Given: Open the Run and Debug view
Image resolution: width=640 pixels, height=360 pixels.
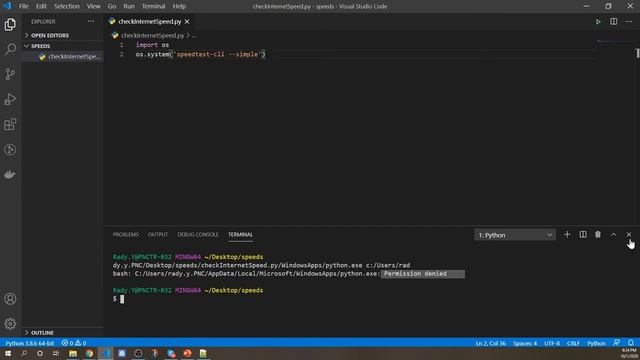Looking at the screenshot, I should [10, 99].
